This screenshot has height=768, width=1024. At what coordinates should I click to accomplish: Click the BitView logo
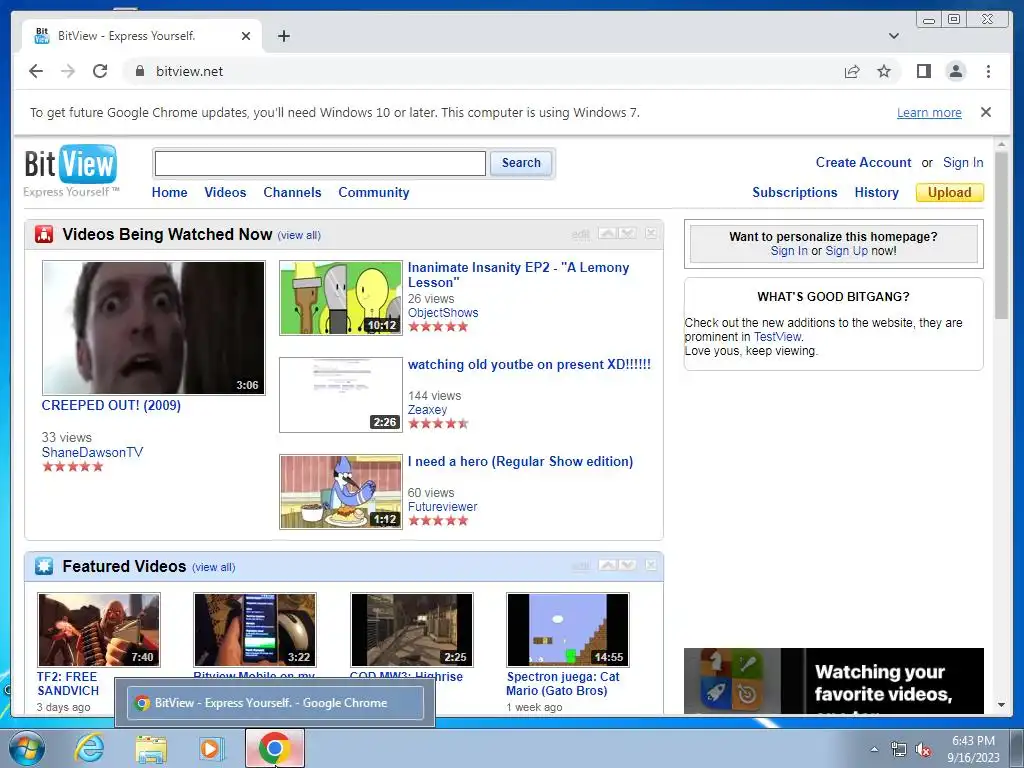71,170
